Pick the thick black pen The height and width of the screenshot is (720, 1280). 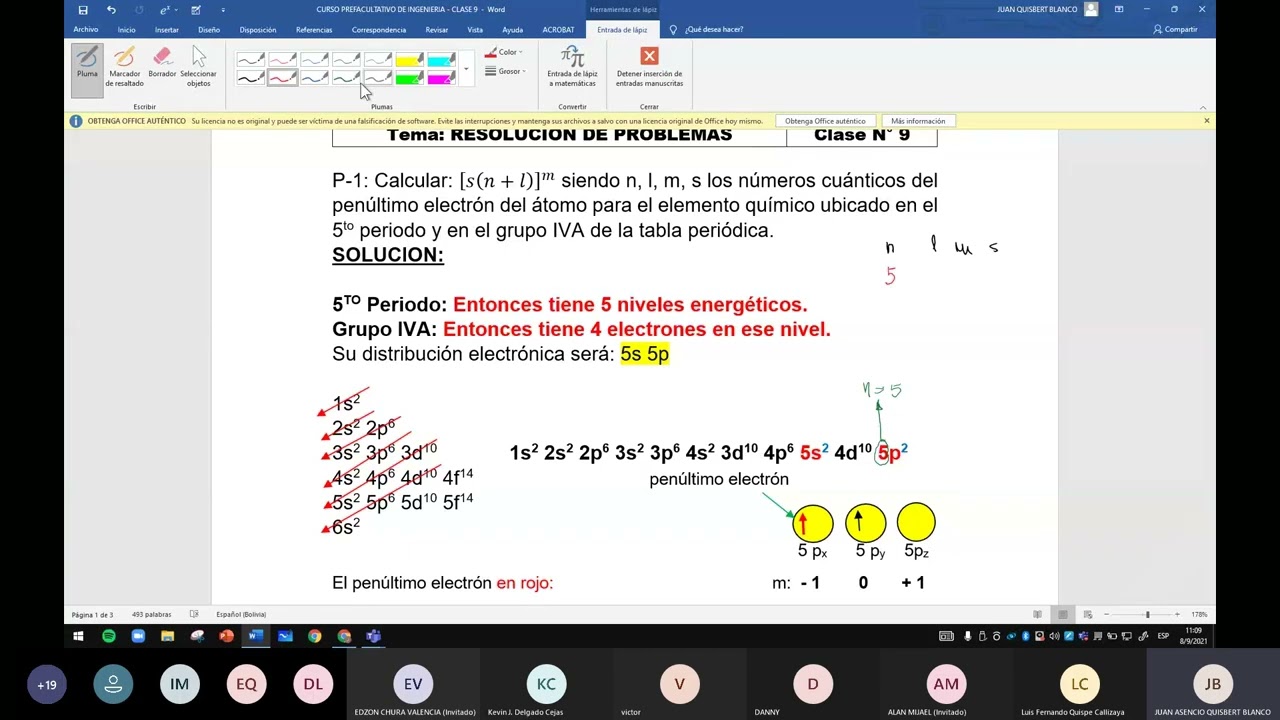click(x=251, y=77)
